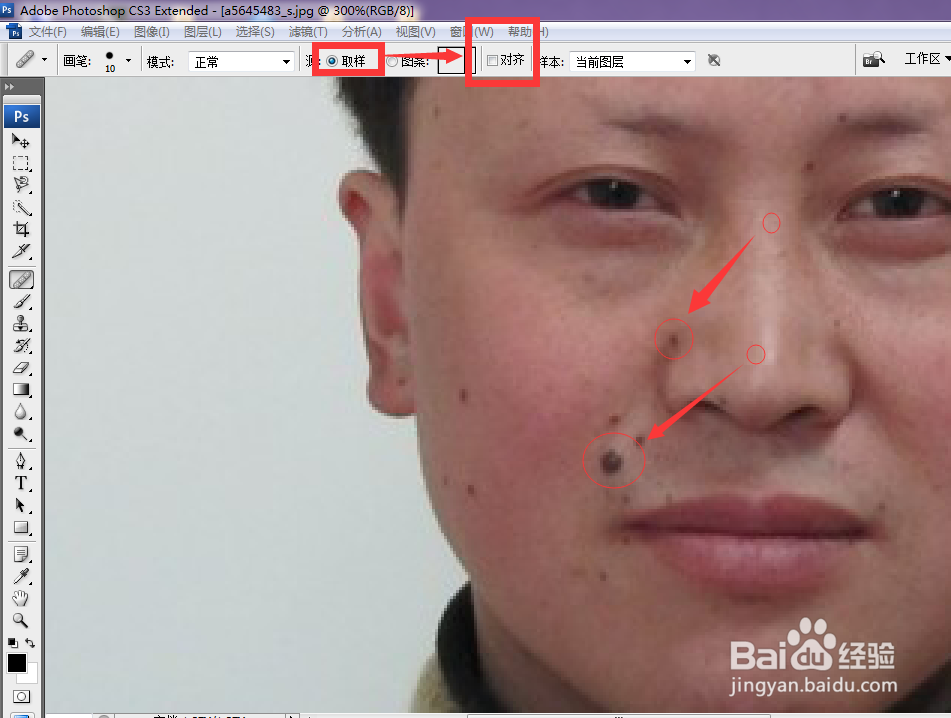Screen dimensions: 951x718
Task: Select the Horizontal Type tool
Action: click(x=21, y=483)
